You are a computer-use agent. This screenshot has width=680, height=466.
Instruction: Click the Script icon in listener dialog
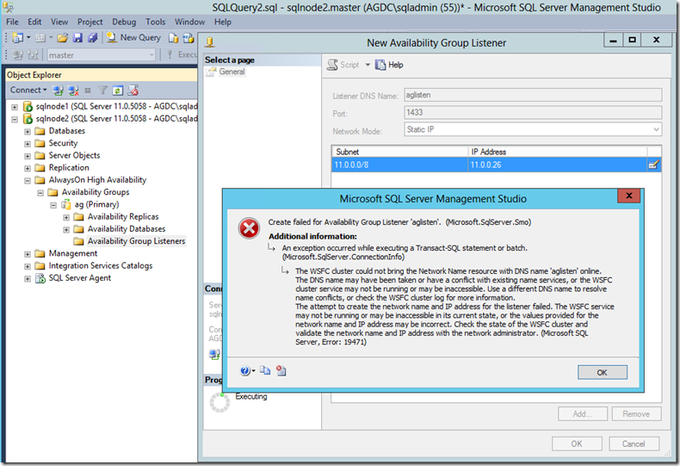click(x=332, y=65)
